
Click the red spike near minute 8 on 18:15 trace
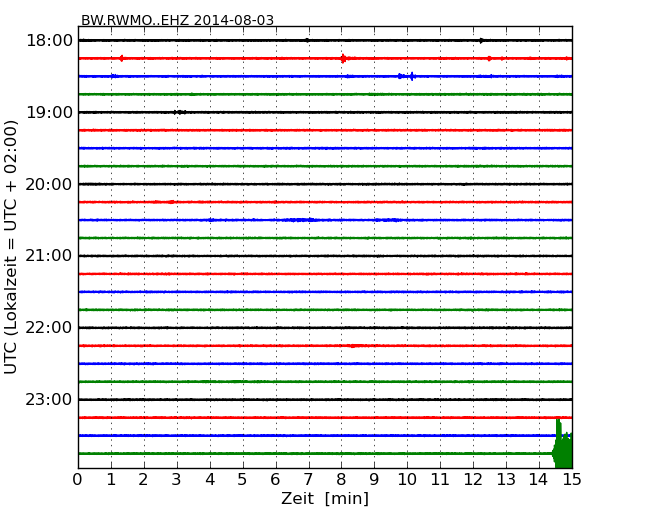(343, 58)
